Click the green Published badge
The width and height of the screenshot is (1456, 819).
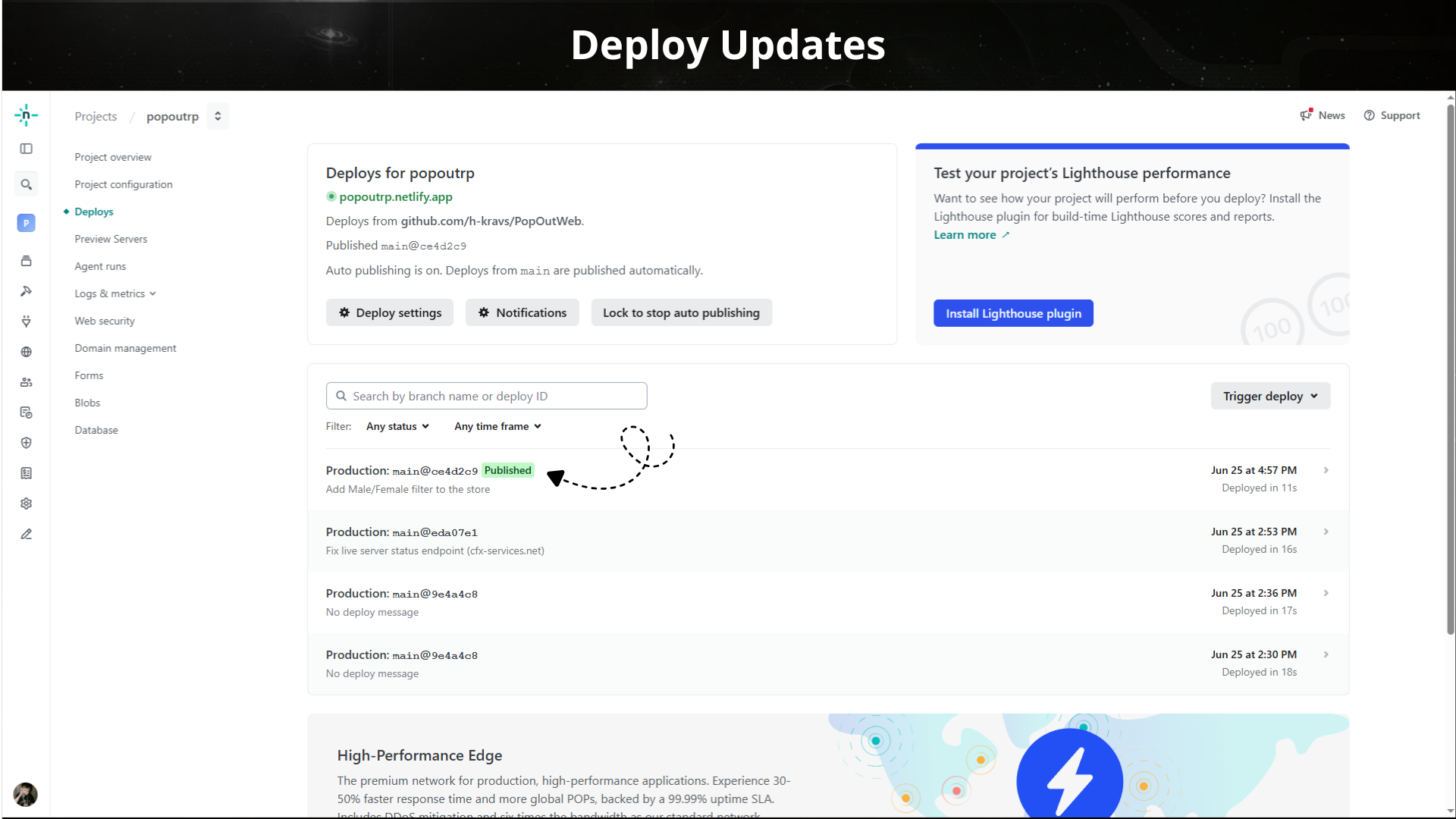(x=508, y=470)
